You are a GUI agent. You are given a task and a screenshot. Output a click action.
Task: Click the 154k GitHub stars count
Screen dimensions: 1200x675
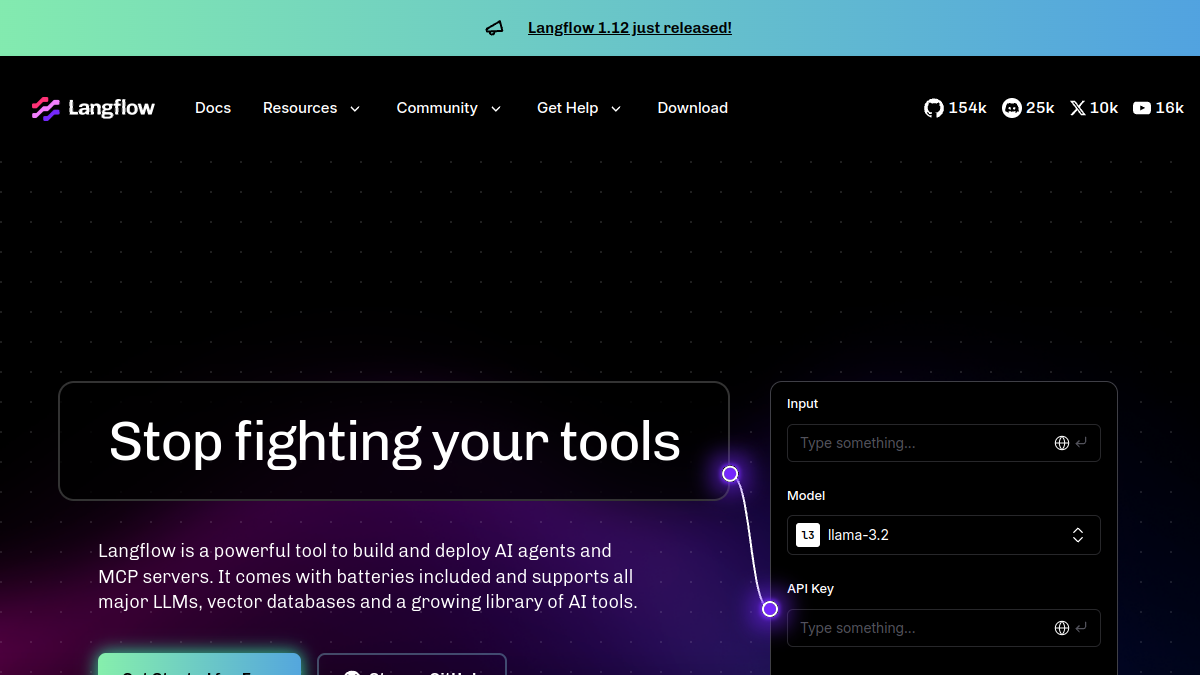[x=968, y=108]
